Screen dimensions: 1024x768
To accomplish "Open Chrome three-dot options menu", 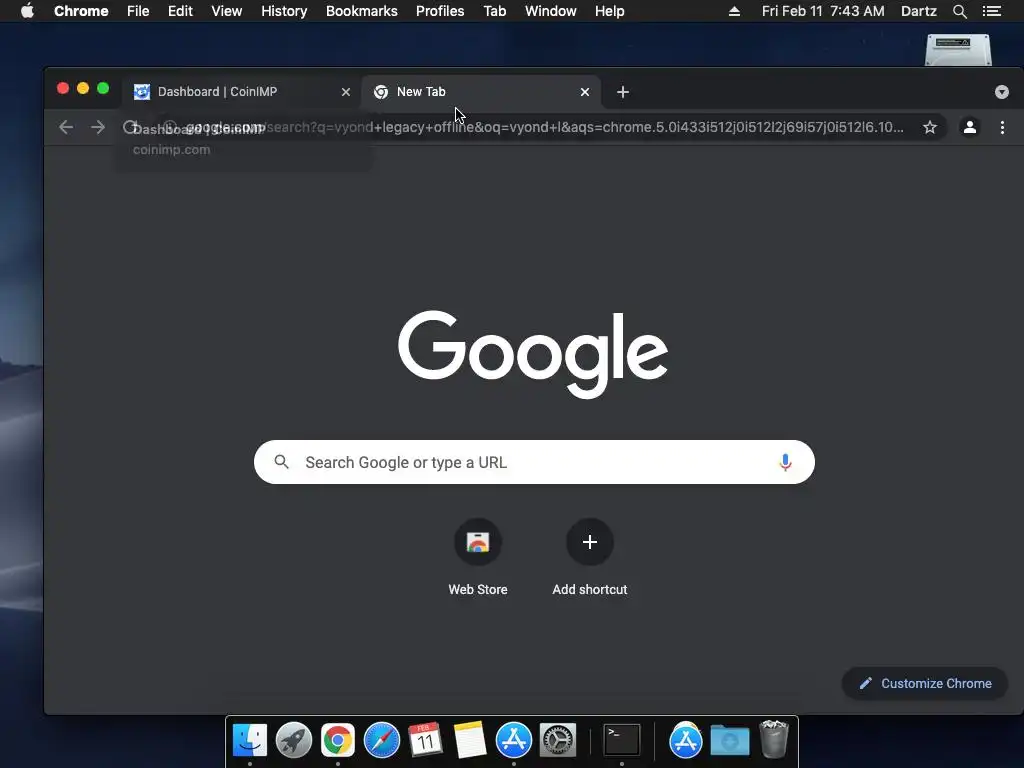I will 1002,127.
